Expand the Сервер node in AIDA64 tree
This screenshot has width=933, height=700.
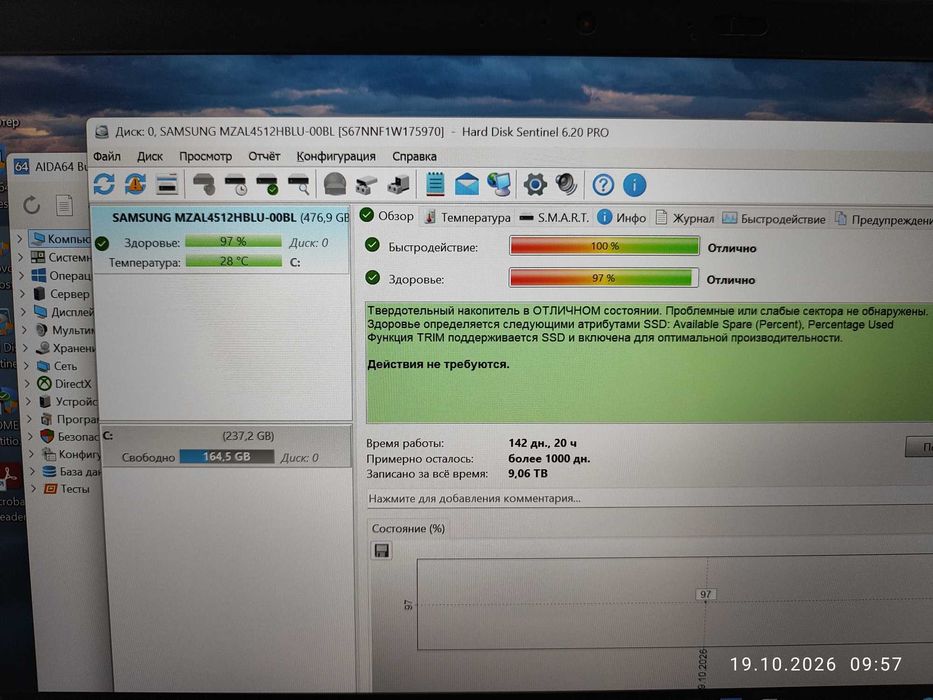point(23,293)
